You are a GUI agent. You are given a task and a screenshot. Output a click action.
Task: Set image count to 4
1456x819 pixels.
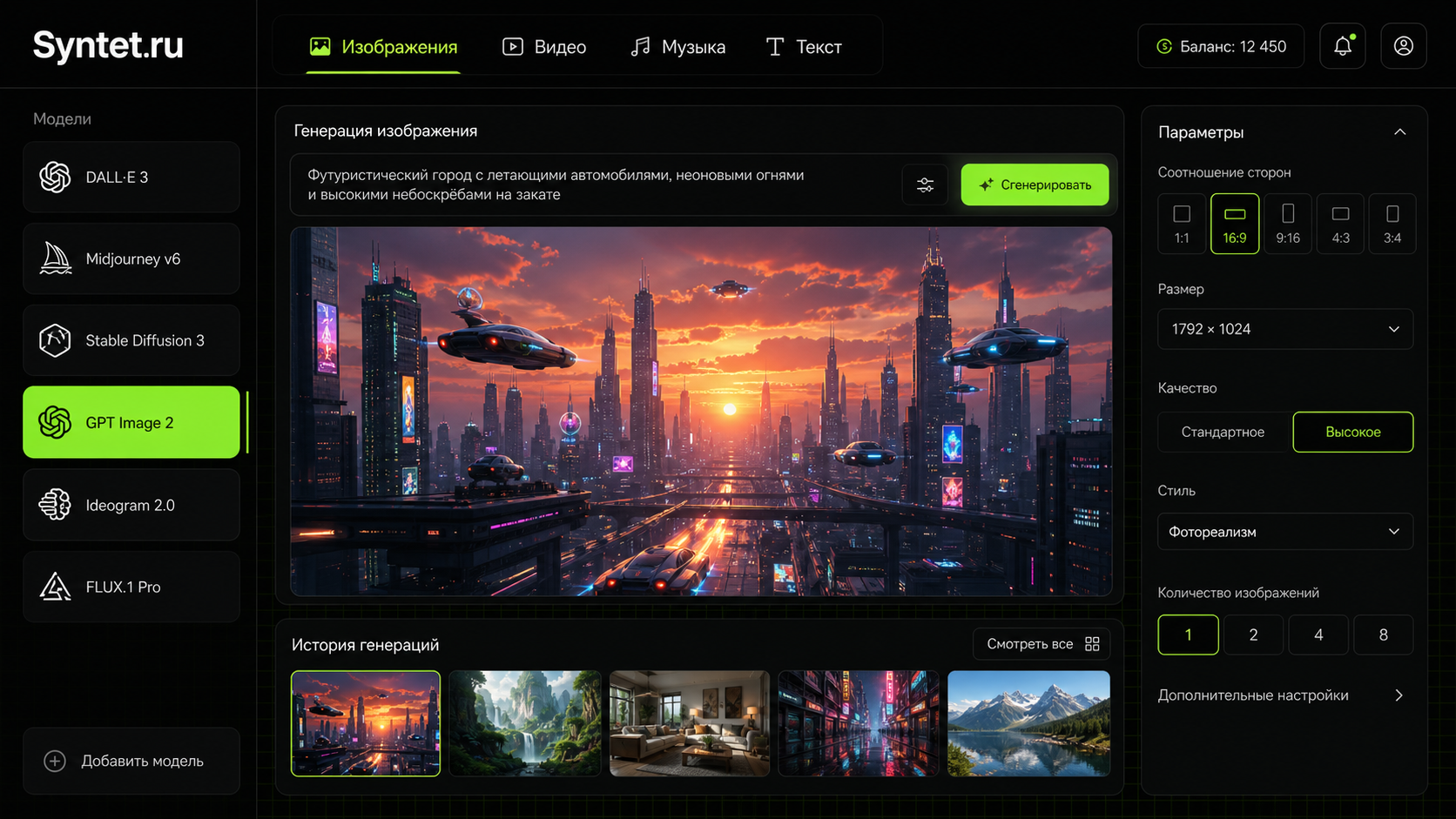[x=1318, y=634]
